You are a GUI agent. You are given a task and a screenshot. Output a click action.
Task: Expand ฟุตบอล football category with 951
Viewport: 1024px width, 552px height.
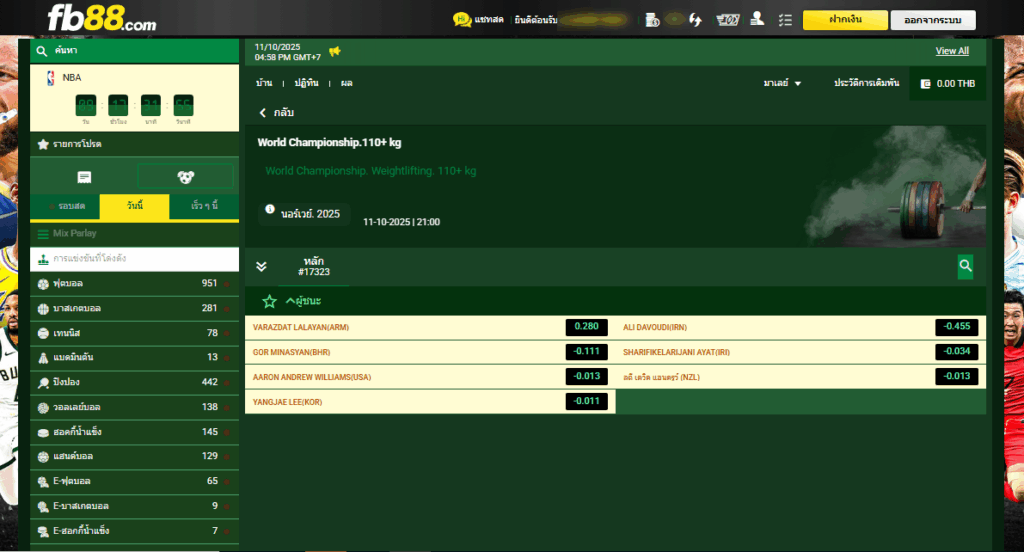pyautogui.click(x=135, y=284)
